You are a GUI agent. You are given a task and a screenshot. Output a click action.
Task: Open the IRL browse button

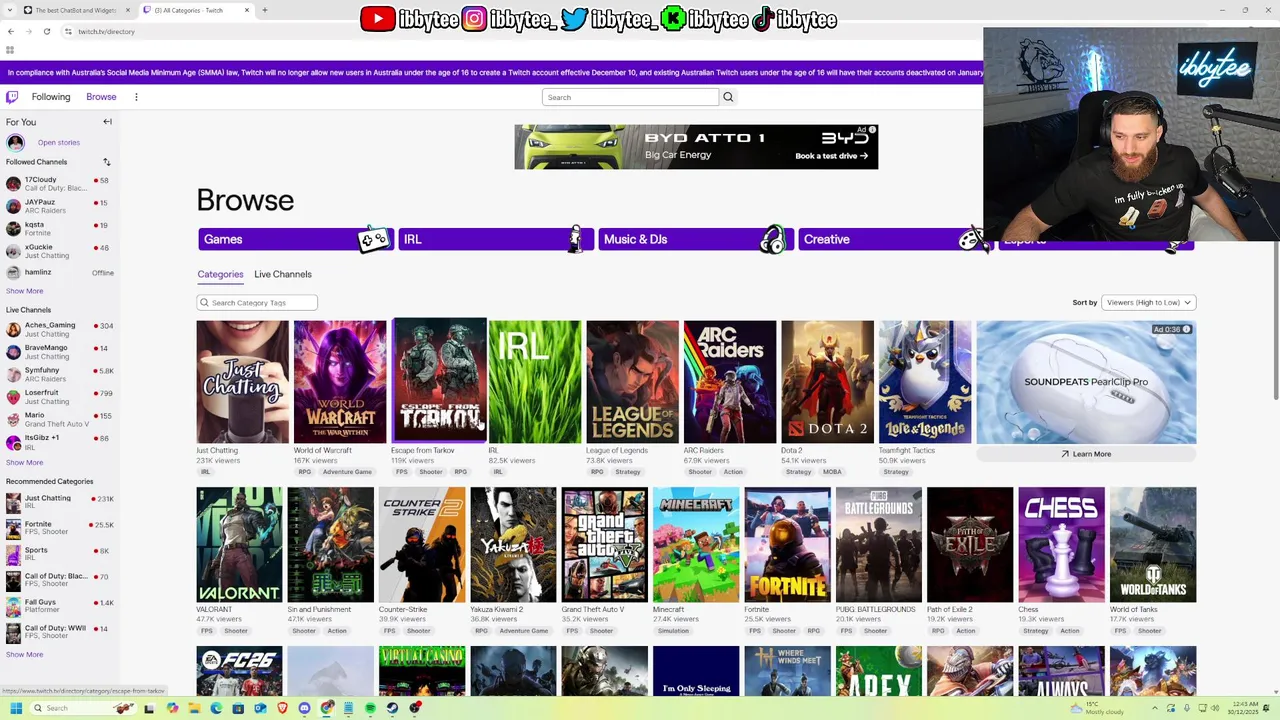click(x=495, y=239)
